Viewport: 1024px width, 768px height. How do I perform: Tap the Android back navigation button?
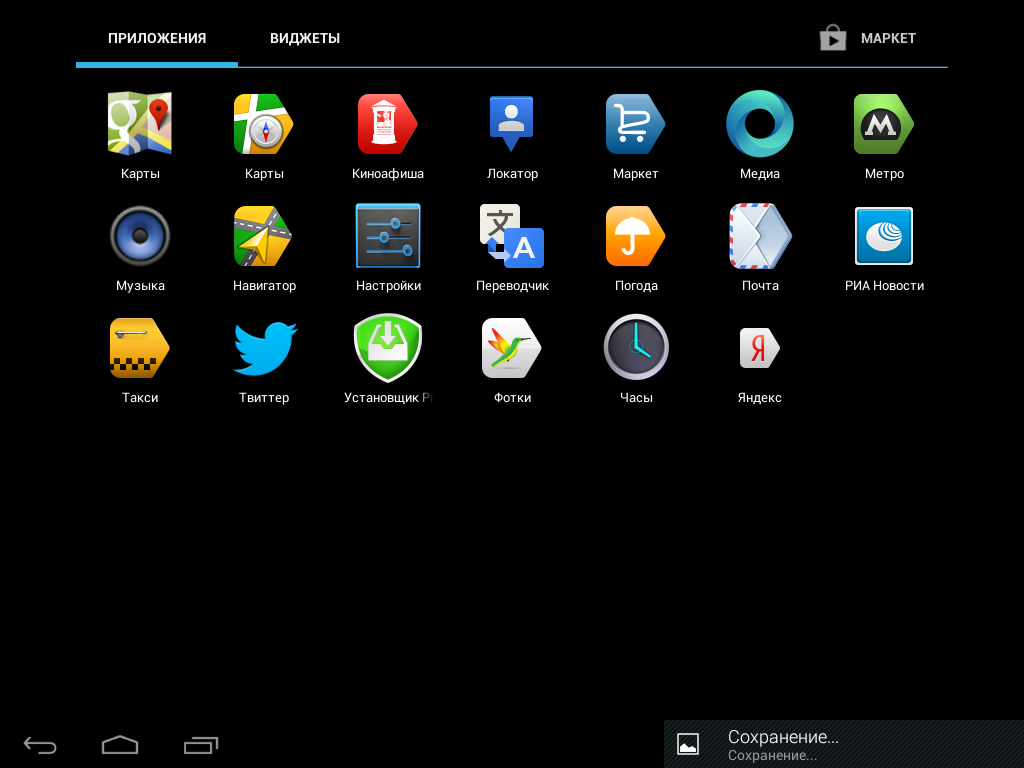(x=40, y=744)
